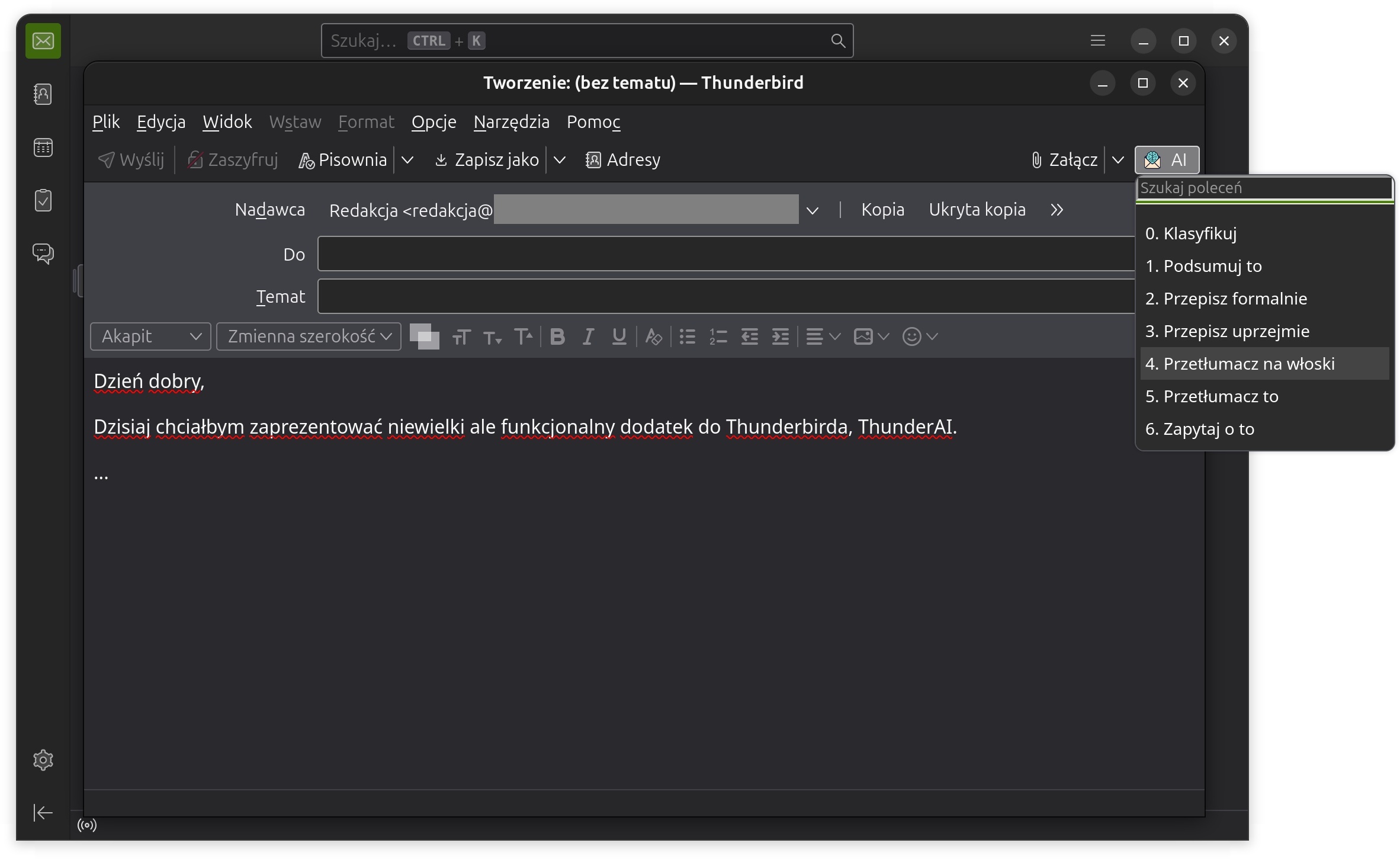Expand the Zapisz jako dropdown arrow

click(x=560, y=160)
